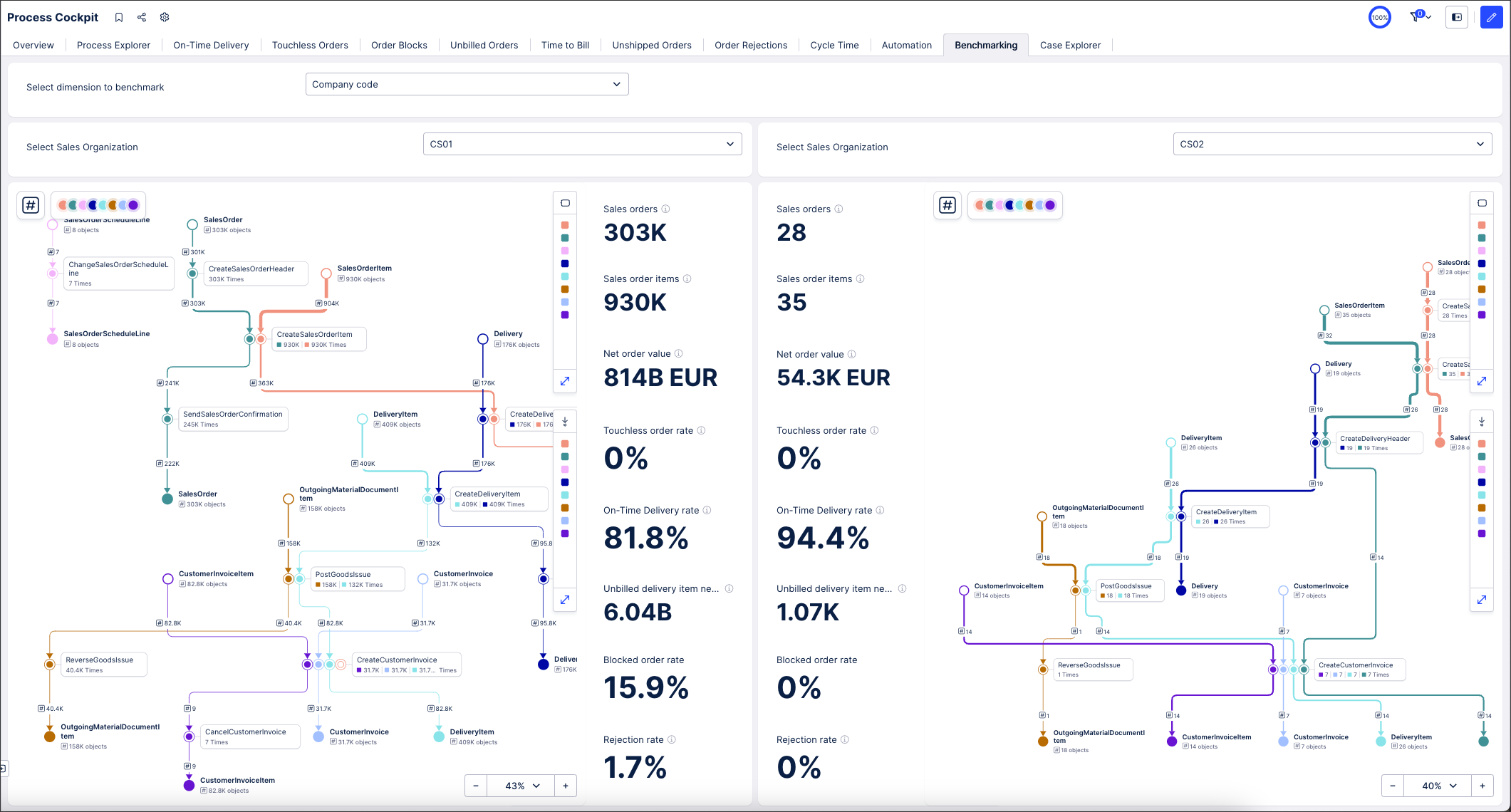This screenshot has height=812, width=1511.
Task: Expand the filter funnel chevron
Action: coord(1429,17)
